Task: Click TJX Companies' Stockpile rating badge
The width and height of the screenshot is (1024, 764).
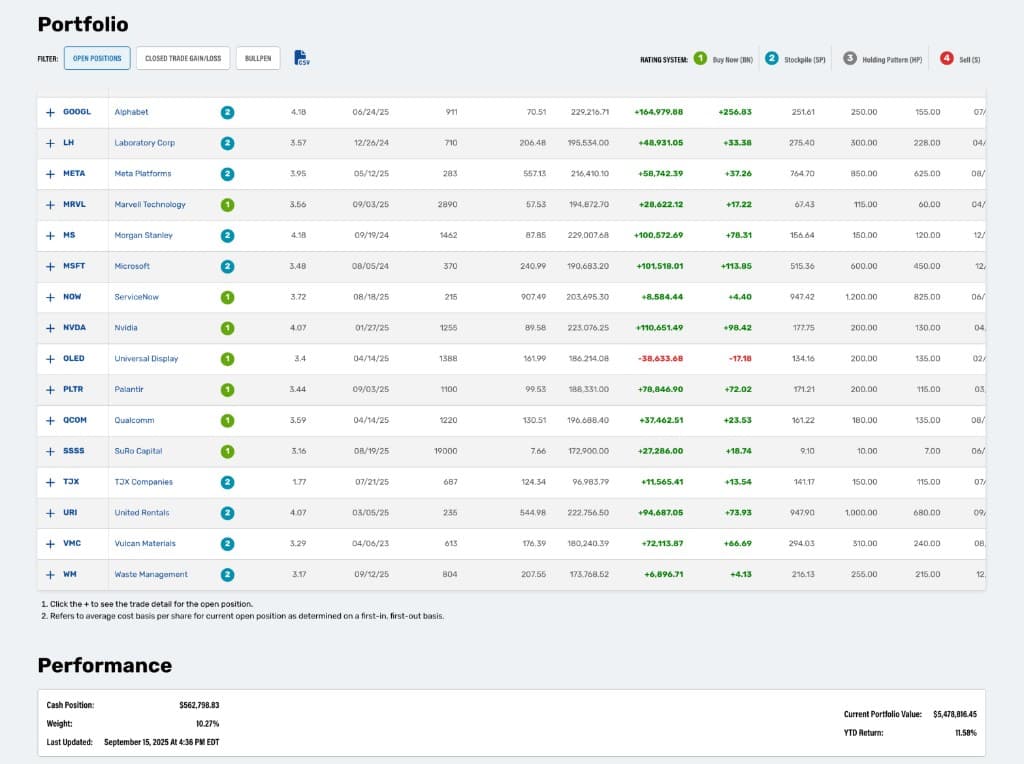Action: 227,483
